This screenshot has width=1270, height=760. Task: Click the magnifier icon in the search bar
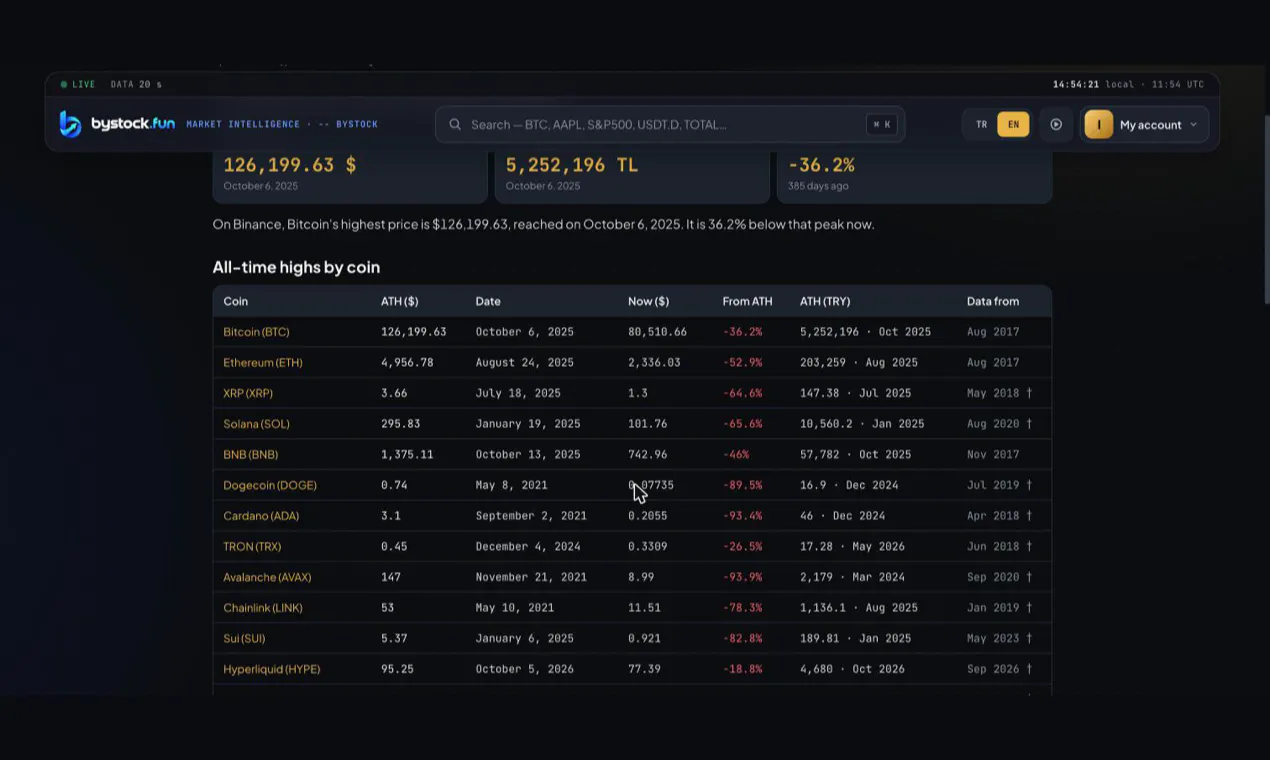[455, 125]
